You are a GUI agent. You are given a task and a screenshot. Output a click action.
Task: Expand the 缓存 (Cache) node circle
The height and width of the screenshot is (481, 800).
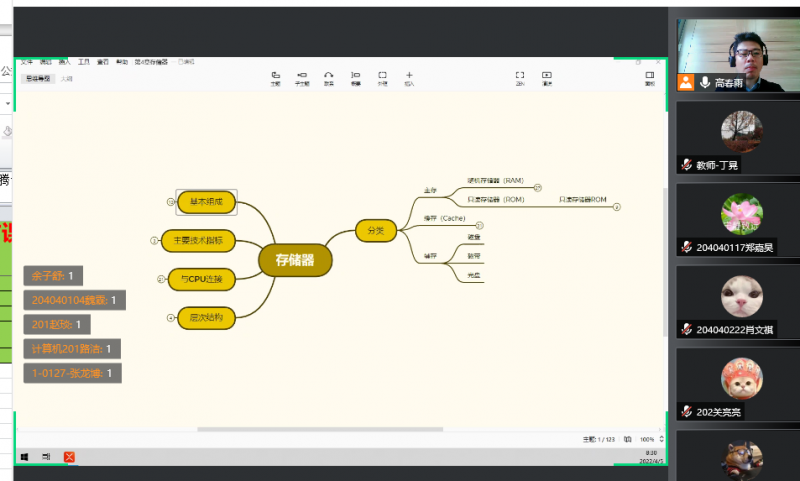point(478,225)
